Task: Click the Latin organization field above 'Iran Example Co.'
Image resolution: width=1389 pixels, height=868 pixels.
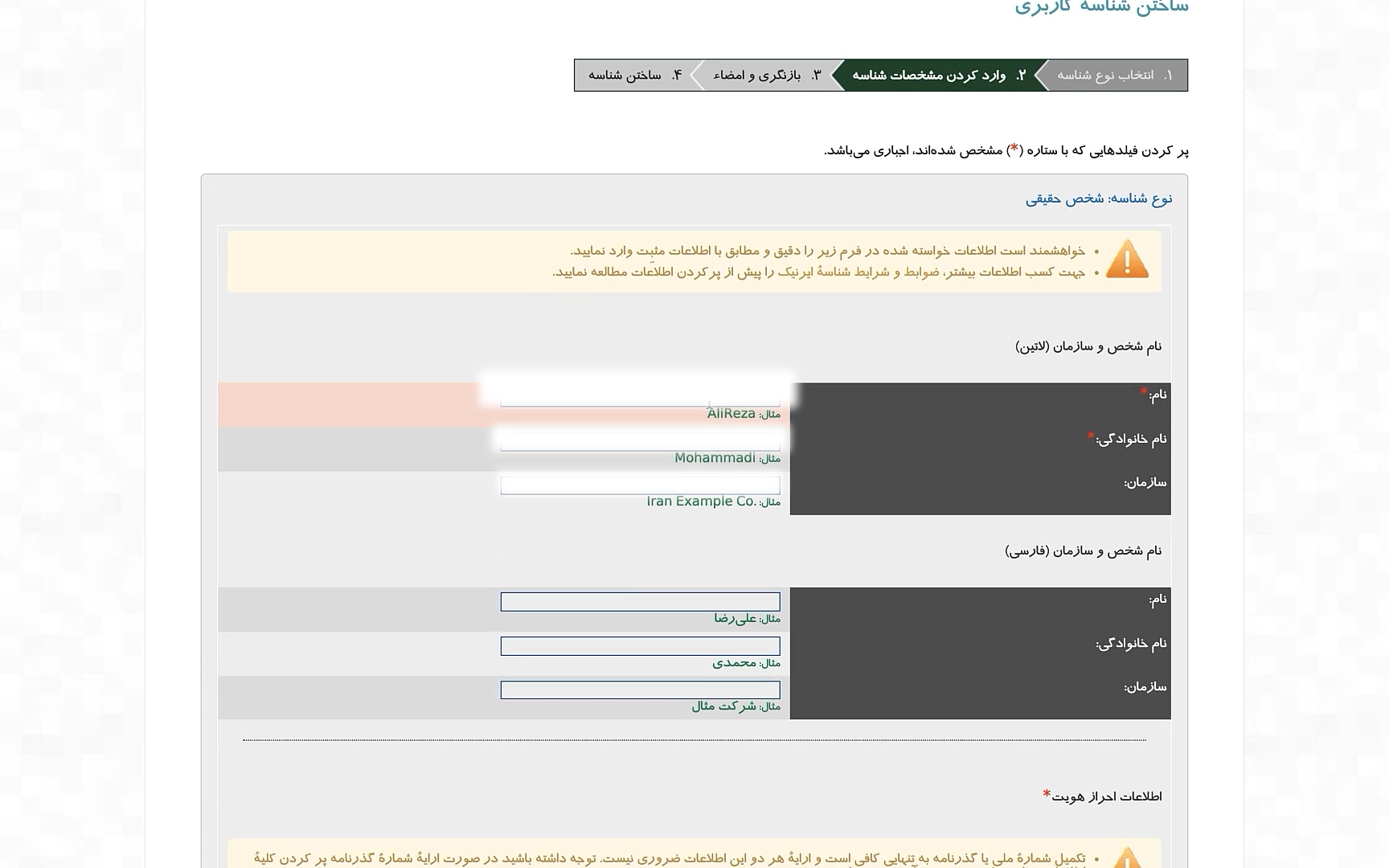Action: 640,485
